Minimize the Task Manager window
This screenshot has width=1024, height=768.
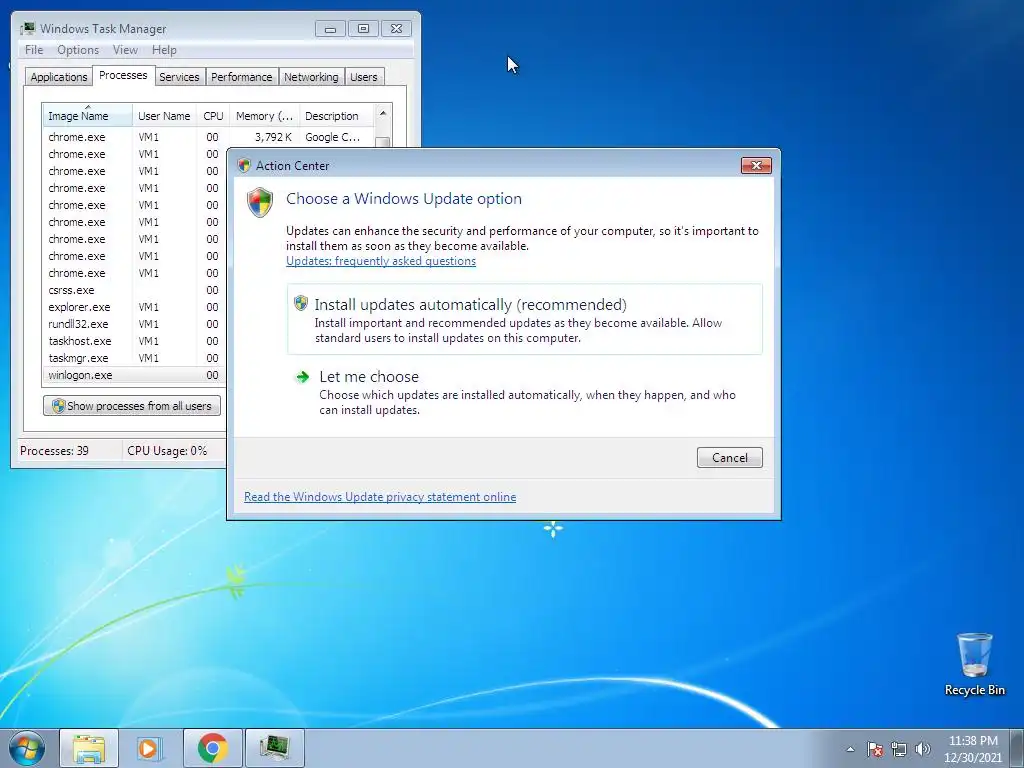click(330, 29)
